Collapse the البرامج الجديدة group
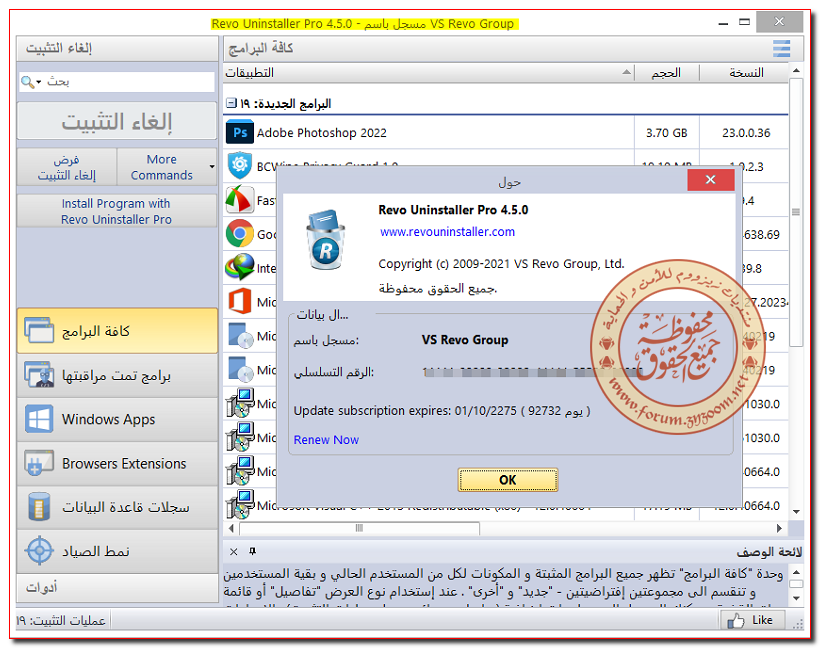The height and width of the screenshot is (648, 820). click(231, 103)
